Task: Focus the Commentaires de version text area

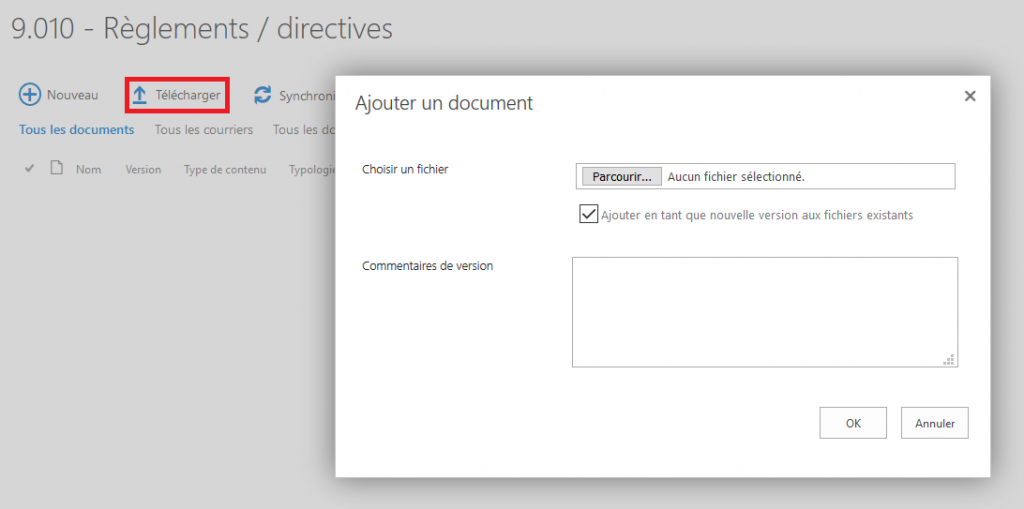Action: click(x=764, y=311)
